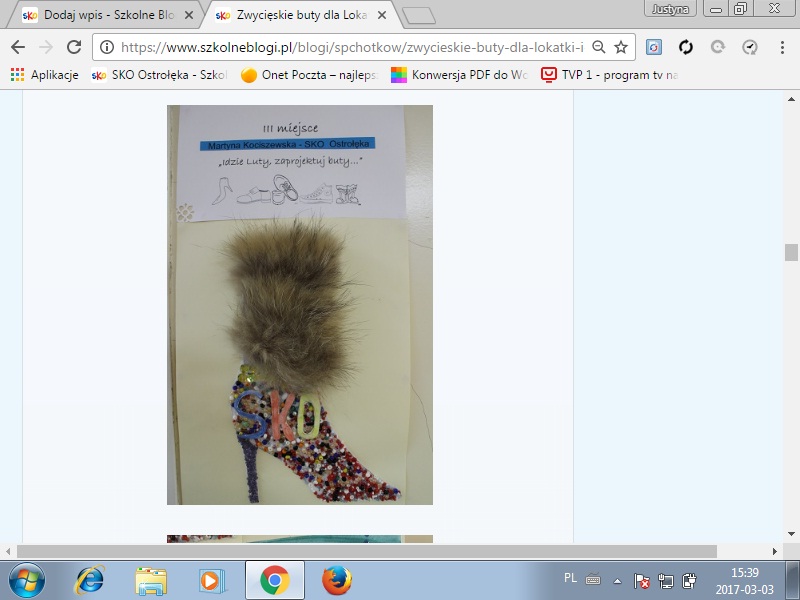This screenshot has height=600, width=800.
Task: Click the scroll right arrow
Action: click(x=774, y=551)
